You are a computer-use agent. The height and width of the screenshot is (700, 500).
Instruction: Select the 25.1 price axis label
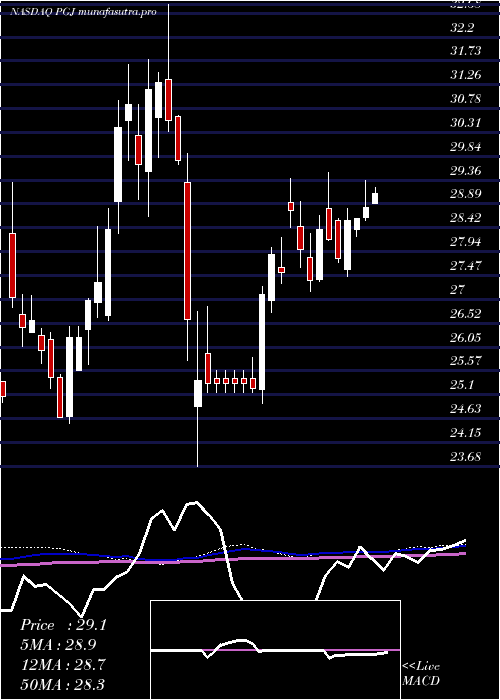point(463,385)
